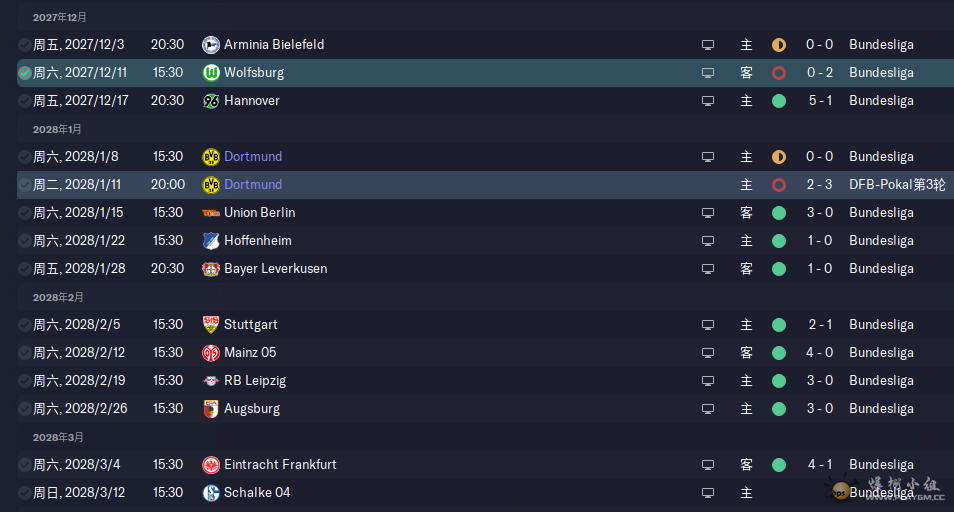The width and height of the screenshot is (954, 512).
Task: Select the Hoffenheim fixture row on 2028/1/22
Action: tap(486, 241)
